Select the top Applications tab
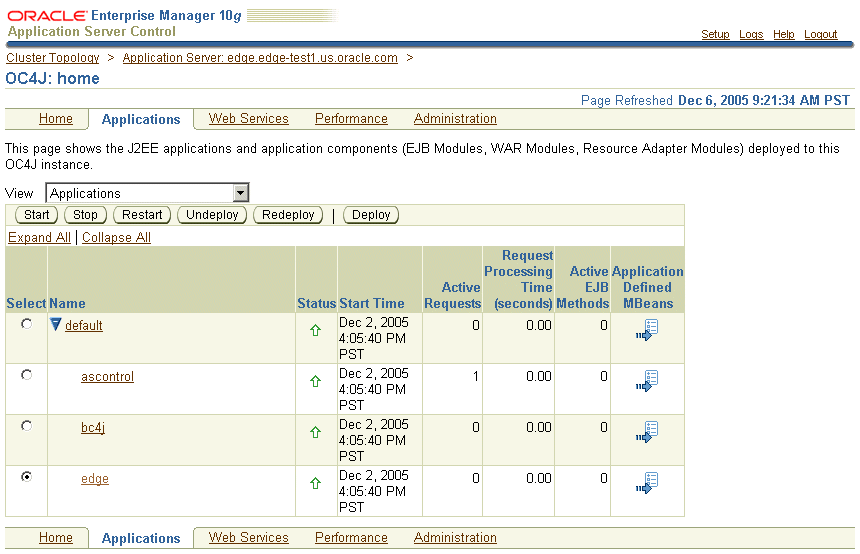The height and width of the screenshot is (554, 860). [x=141, y=120]
